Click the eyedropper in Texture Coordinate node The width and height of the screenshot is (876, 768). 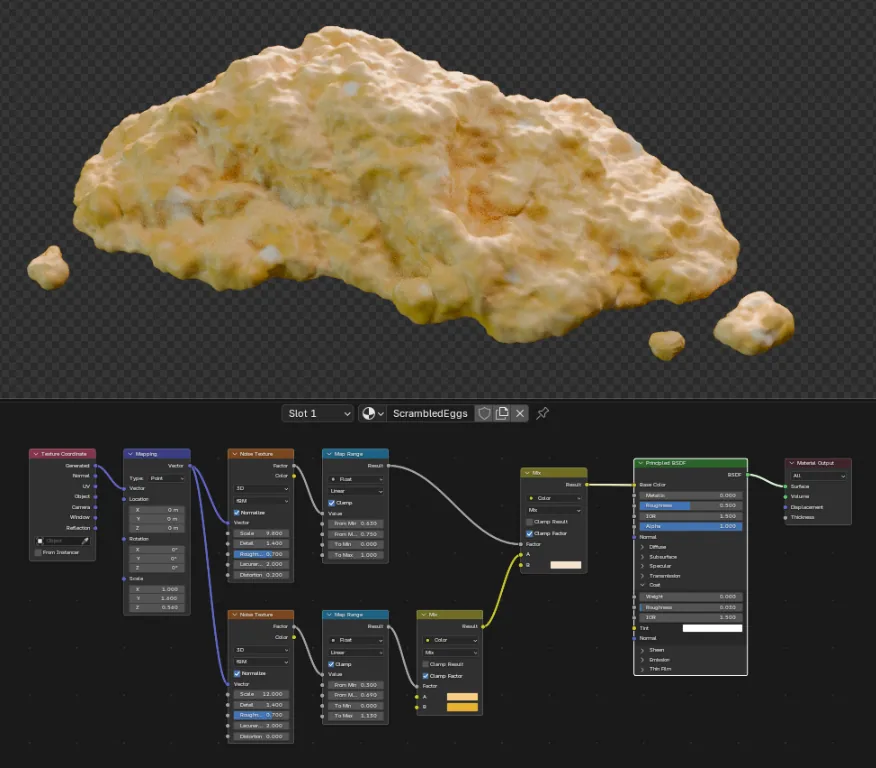tap(85, 541)
